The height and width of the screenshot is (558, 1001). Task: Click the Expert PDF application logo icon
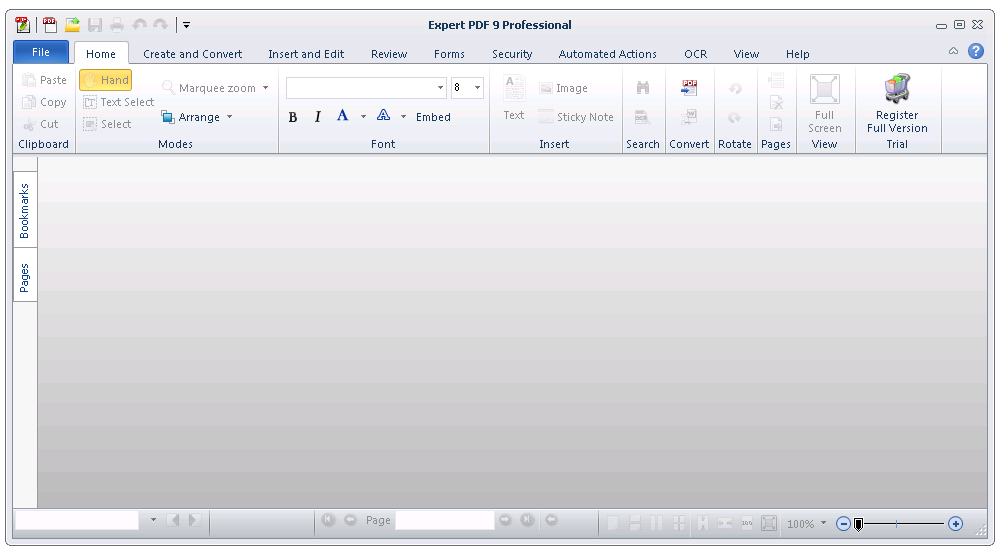click(22, 25)
